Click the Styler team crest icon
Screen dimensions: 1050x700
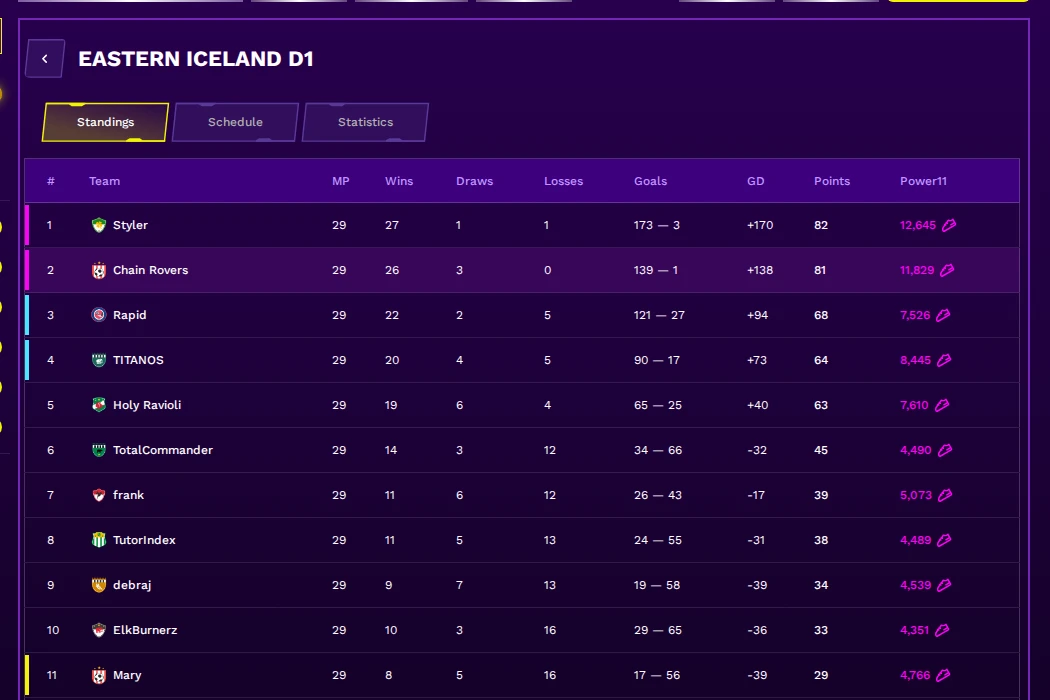(98, 225)
